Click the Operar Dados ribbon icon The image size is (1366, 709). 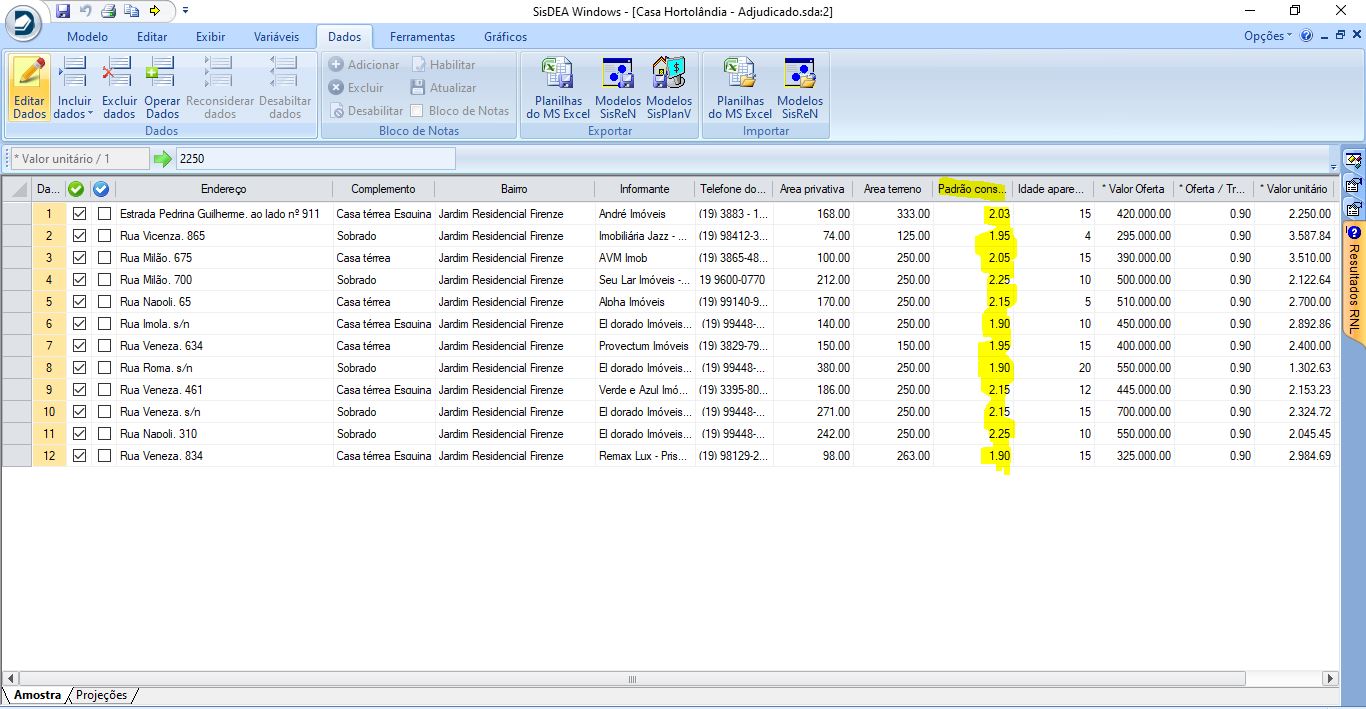pyautogui.click(x=162, y=88)
